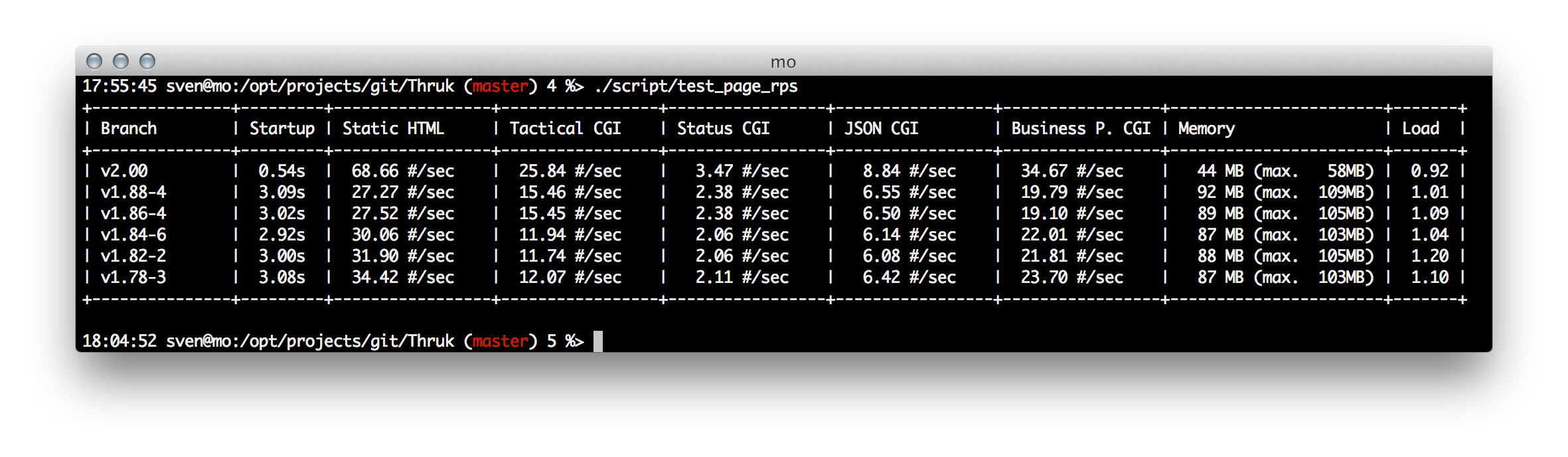This screenshot has height=457, width=1568.
Task: Click red "master" in the 18:04:52 prompt
Action: coord(501,341)
